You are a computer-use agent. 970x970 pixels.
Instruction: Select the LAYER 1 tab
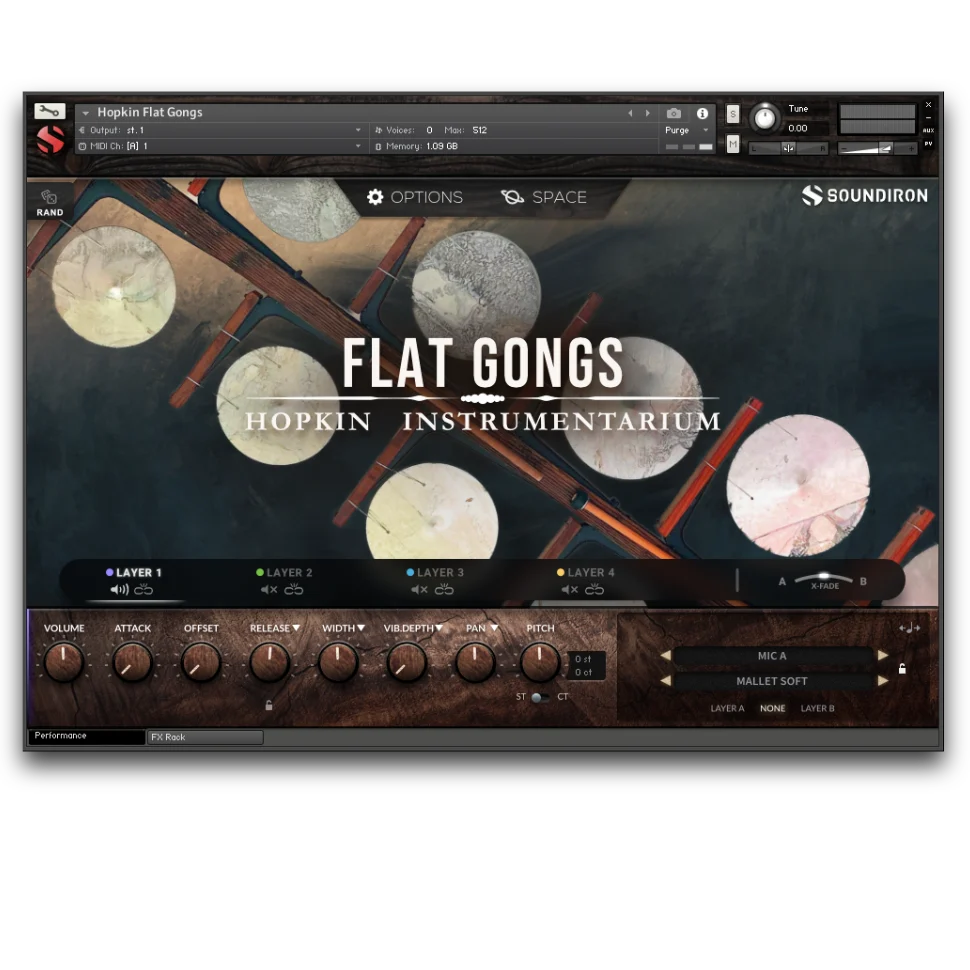(x=134, y=573)
